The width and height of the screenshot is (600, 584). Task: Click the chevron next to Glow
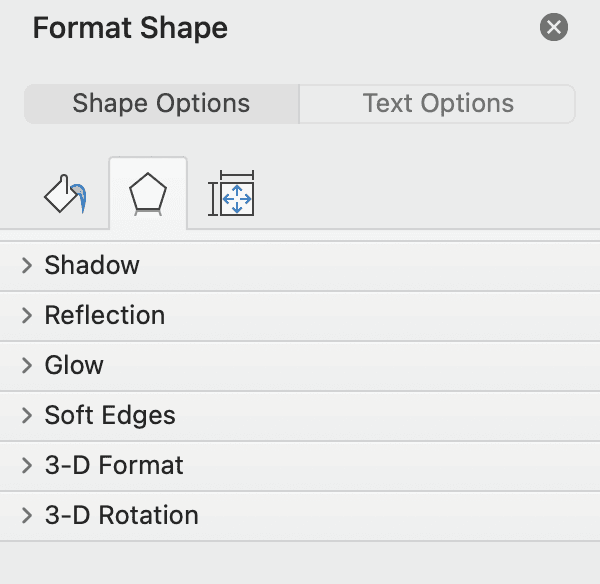pyautogui.click(x=27, y=365)
